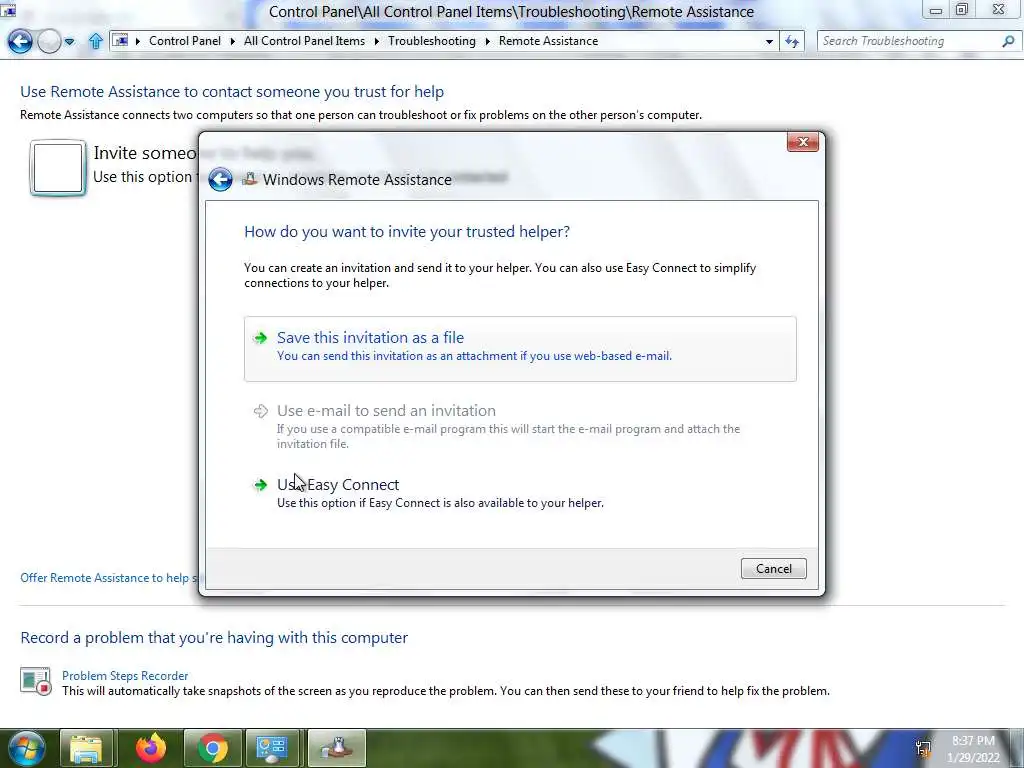Open Windows Explorer from taskbar

coord(86,748)
